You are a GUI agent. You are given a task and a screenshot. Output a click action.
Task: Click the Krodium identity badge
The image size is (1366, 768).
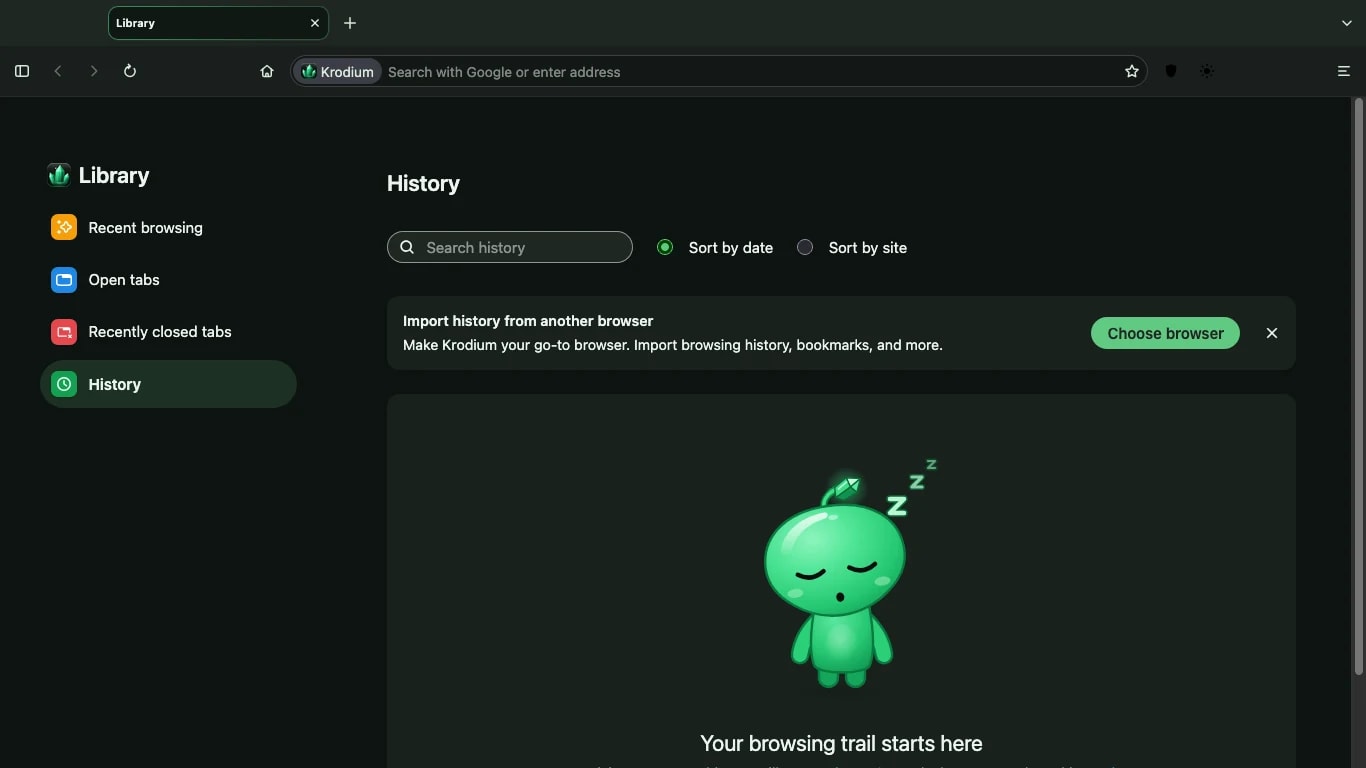coord(338,72)
